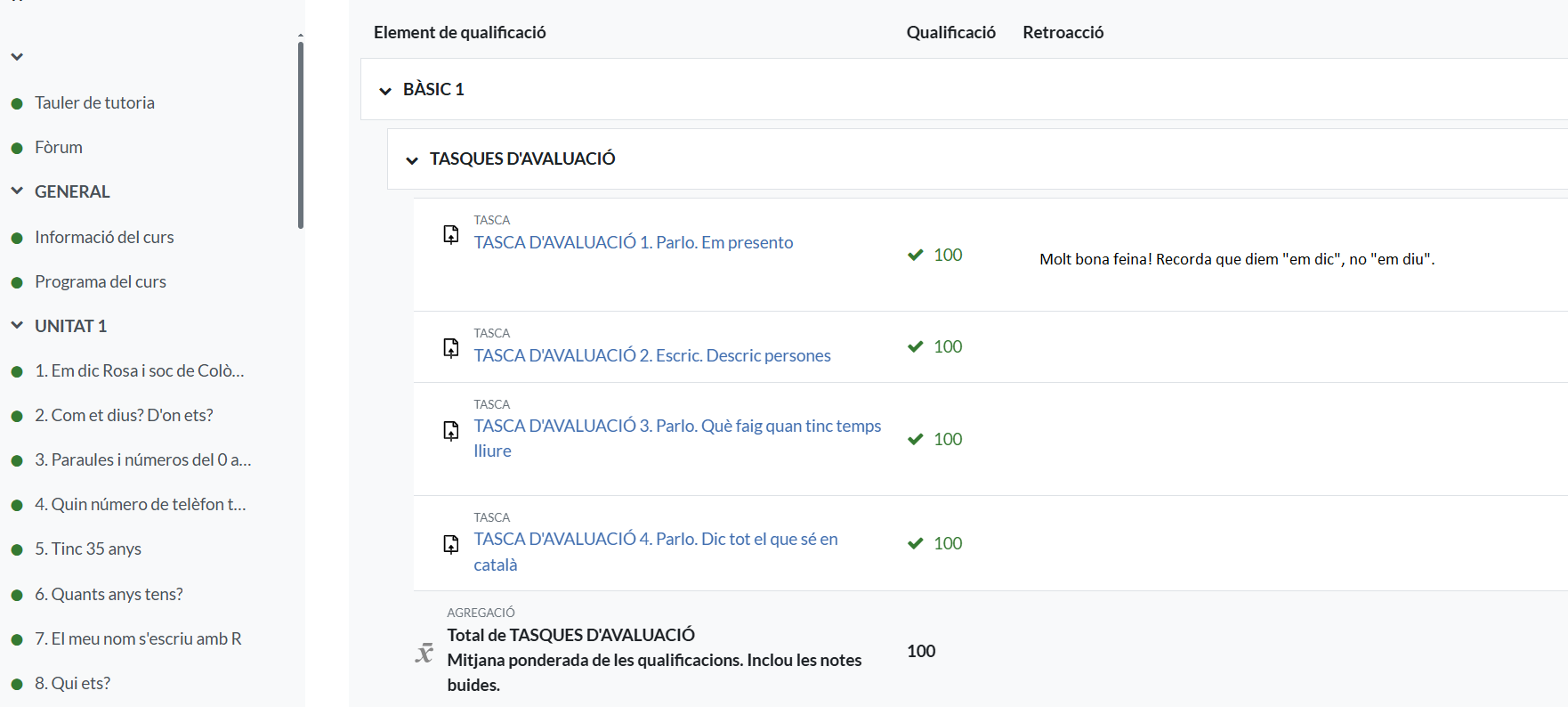Click the green dot beside Fòrum

pyautogui.click(x=17, y=149)
